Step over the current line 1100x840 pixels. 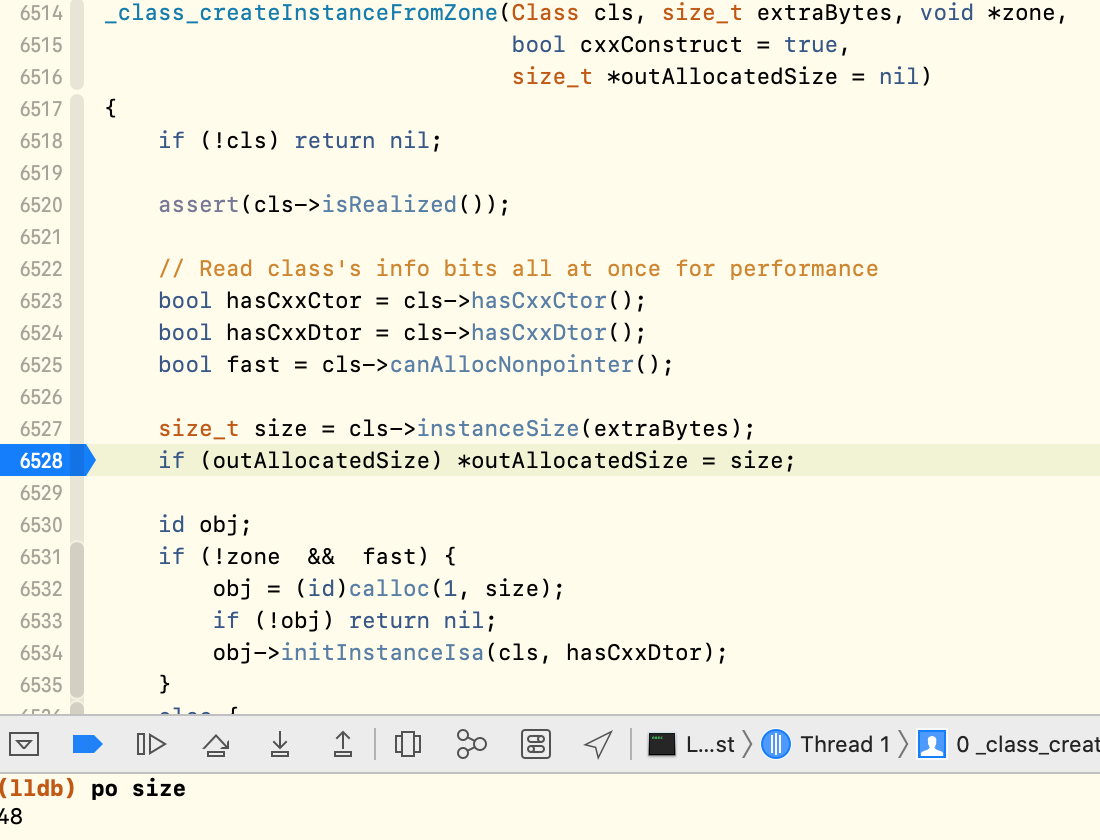tap(216, 744)
